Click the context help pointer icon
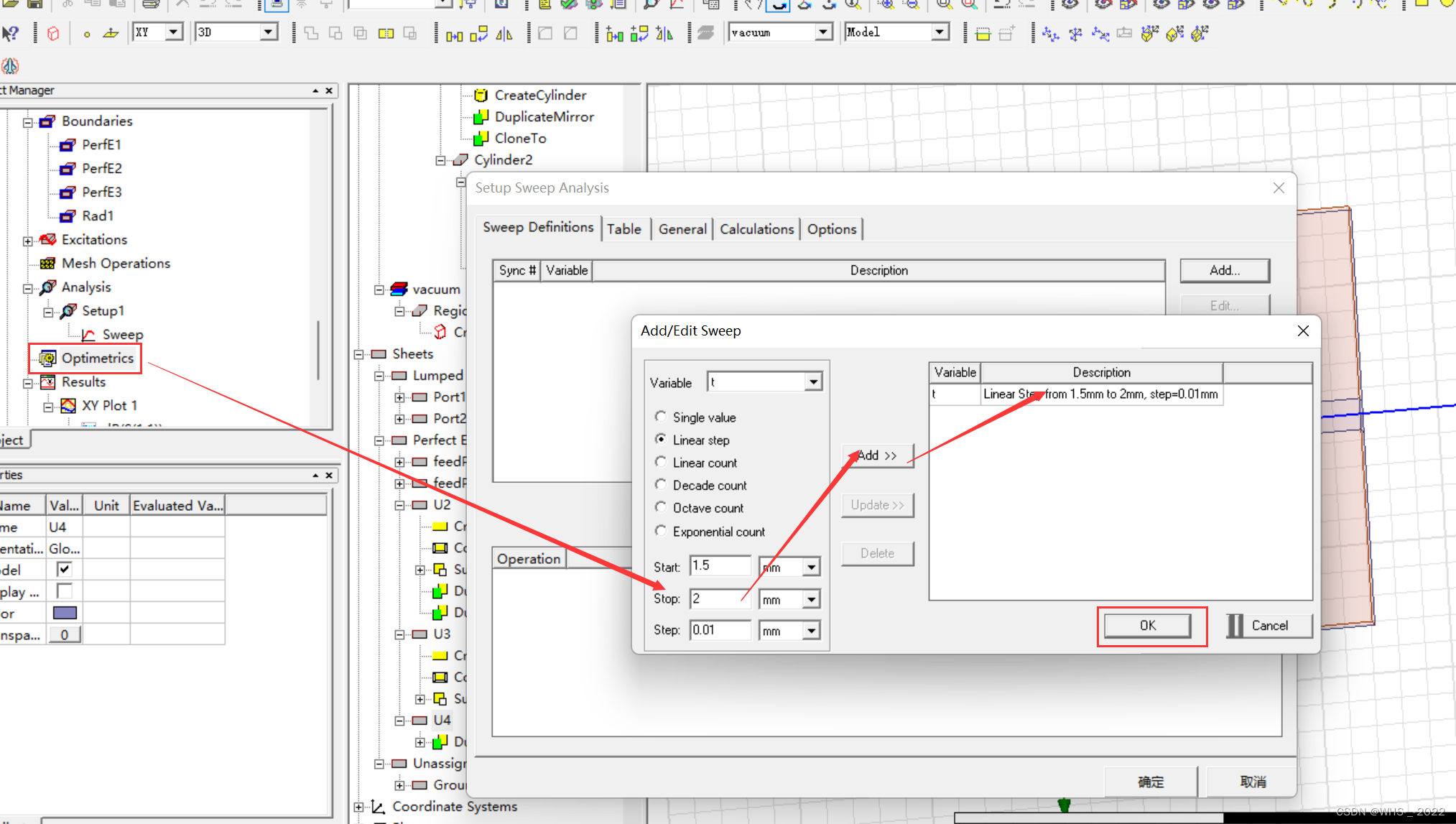The image size is (1456, 824). [x=10, y=33]
